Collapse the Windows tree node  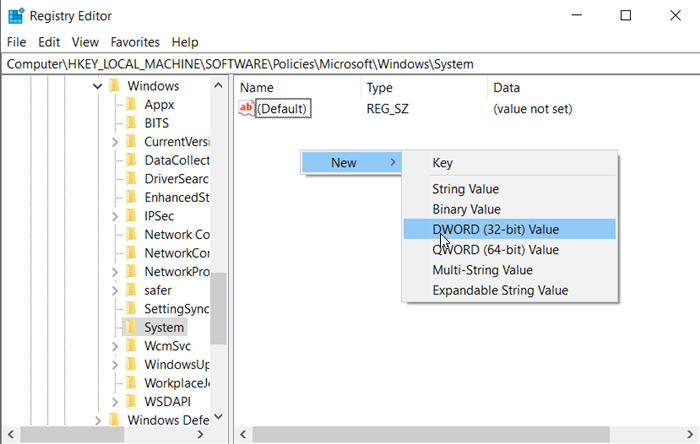point(98,86)
